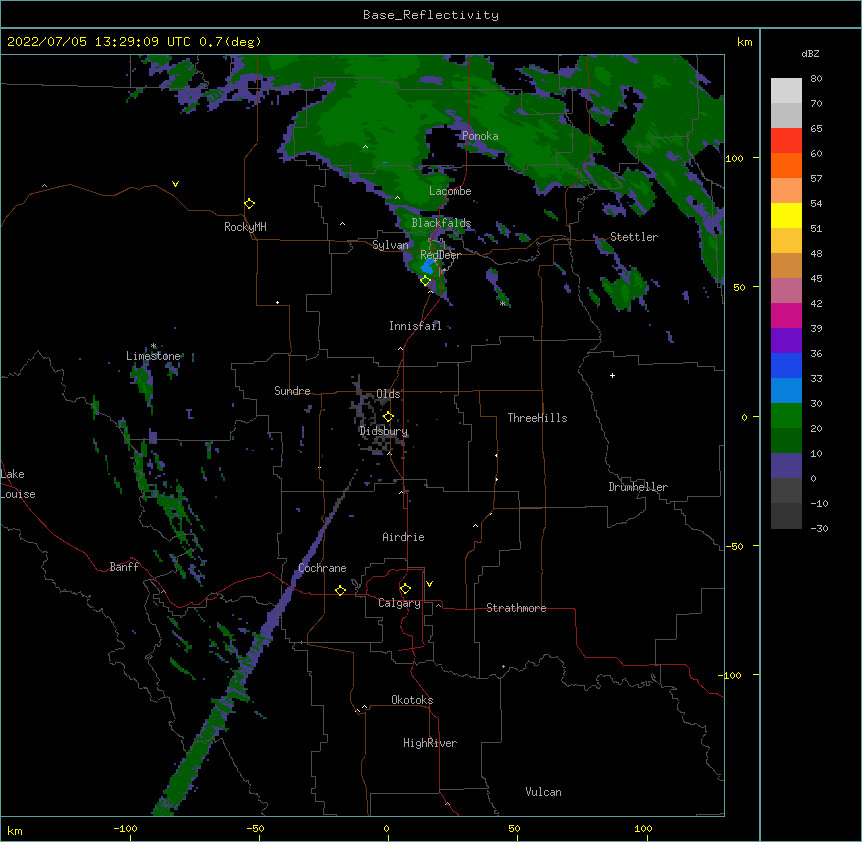Click the Sundre city label

[292, 391]
